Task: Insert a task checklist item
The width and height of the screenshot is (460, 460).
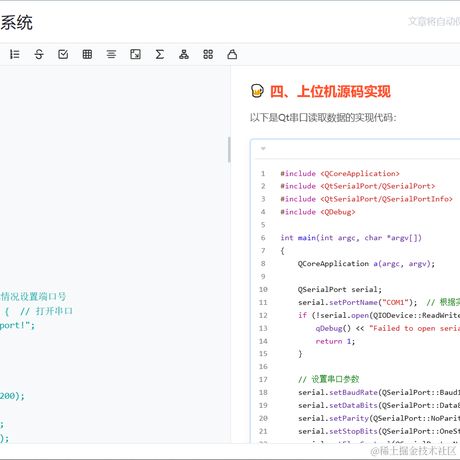Action: [63, 54]
